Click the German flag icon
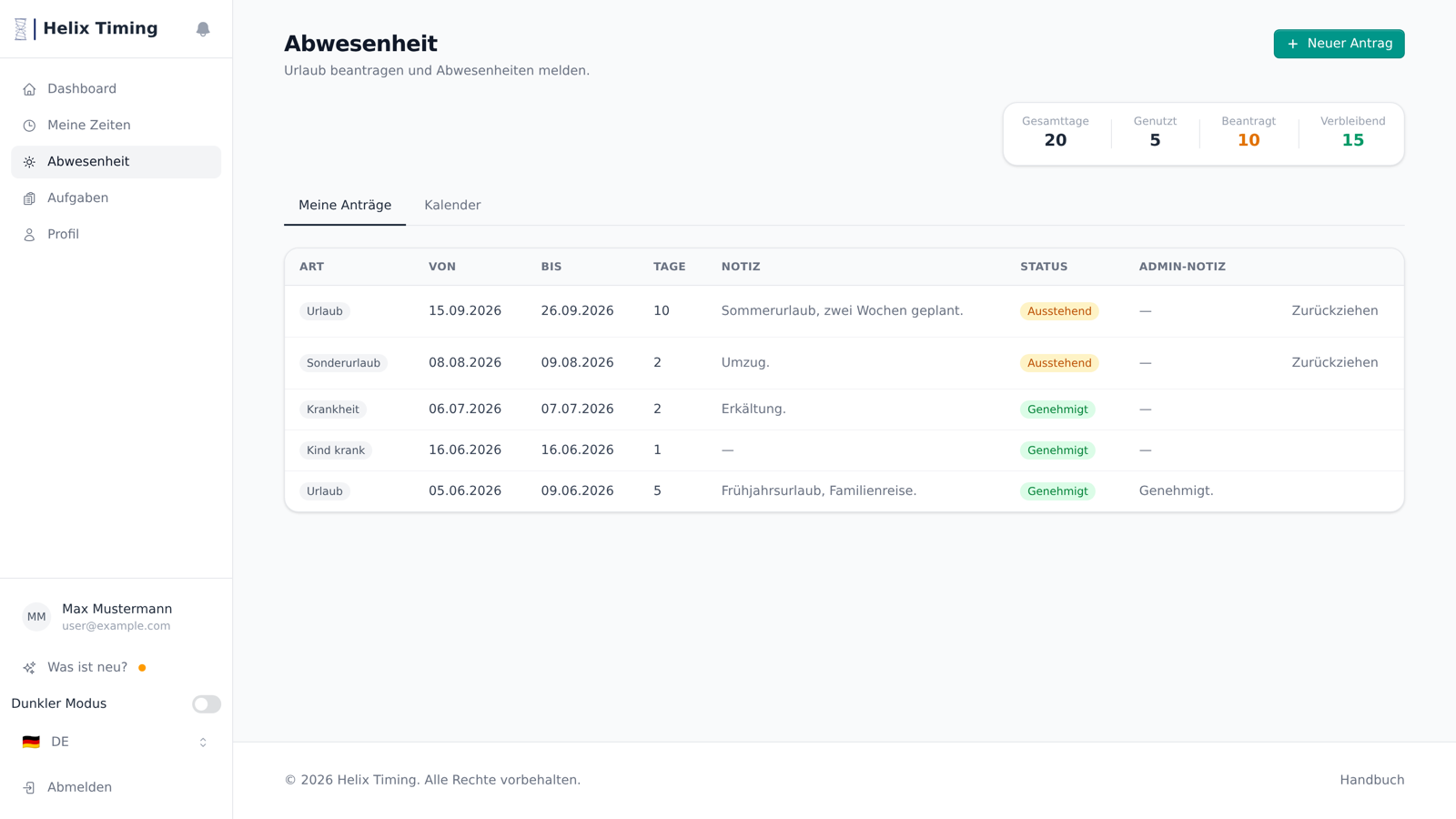The height and width of the screenshot is (819, 1456). 31,743
